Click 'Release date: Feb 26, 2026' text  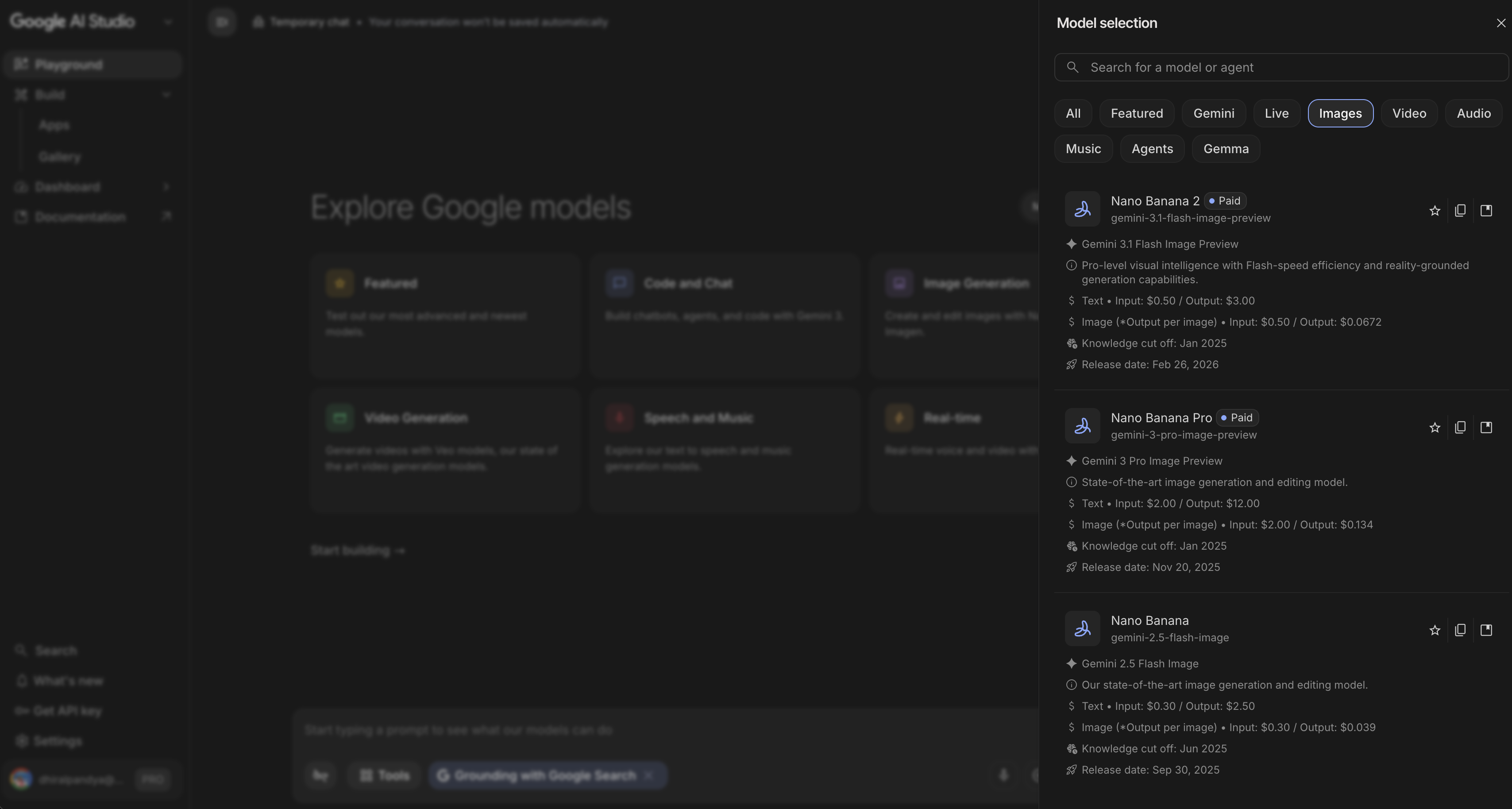point(1150,365)
